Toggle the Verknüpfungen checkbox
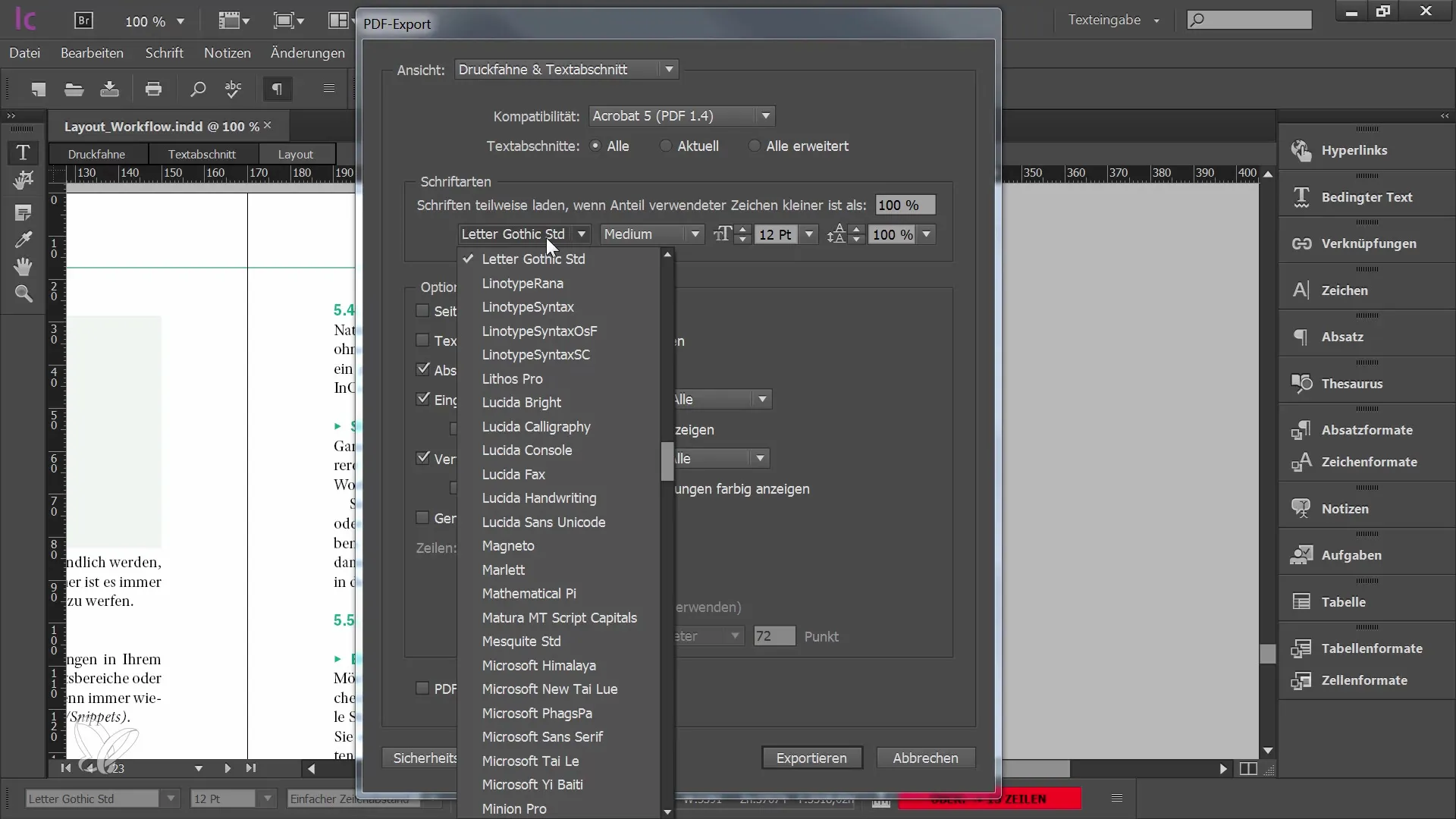 (x=421, y=458)
